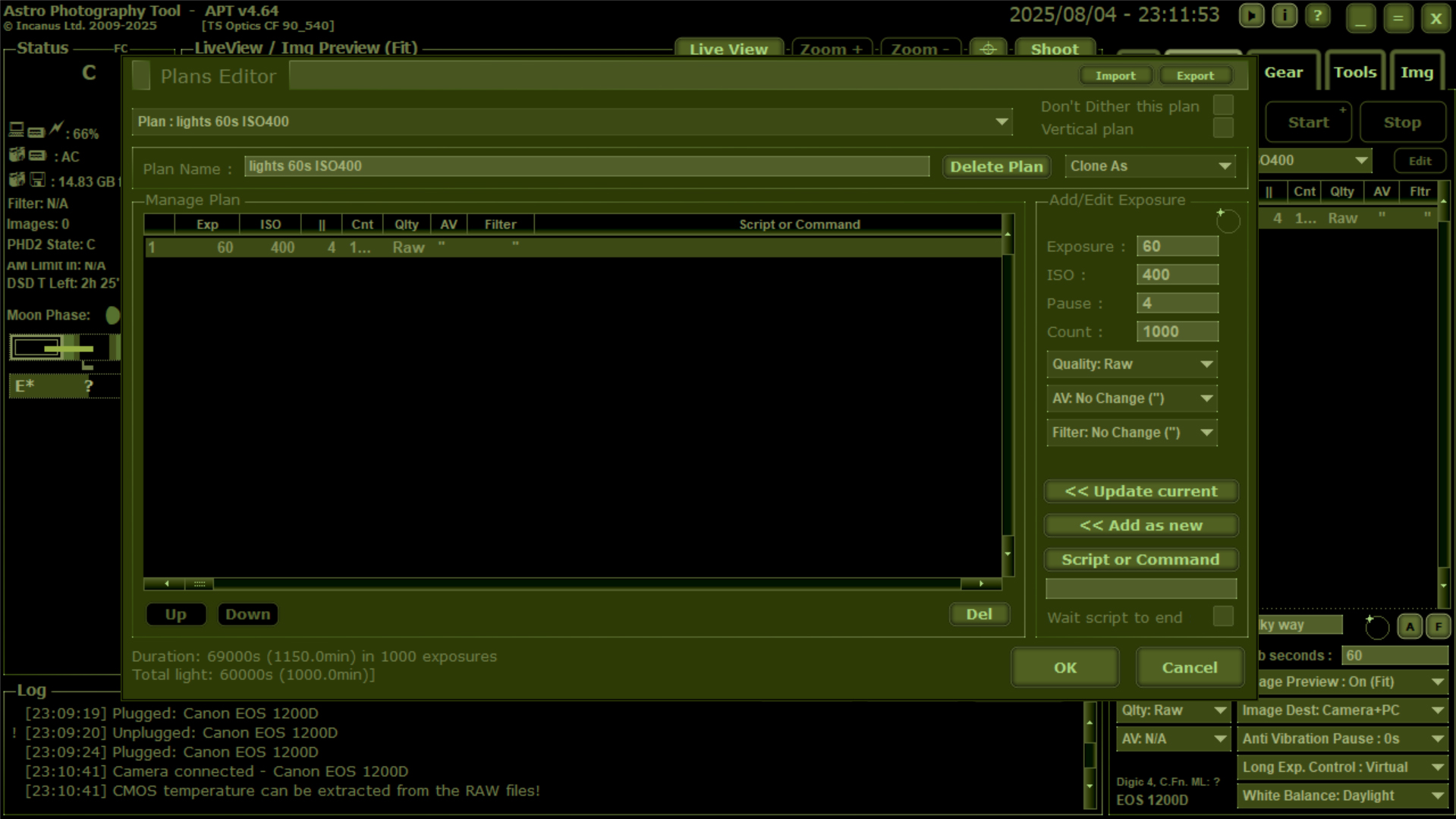Select plan row 1 with Exp 60
This screenshot has height=819, width=1456.
tap(573, 247)
